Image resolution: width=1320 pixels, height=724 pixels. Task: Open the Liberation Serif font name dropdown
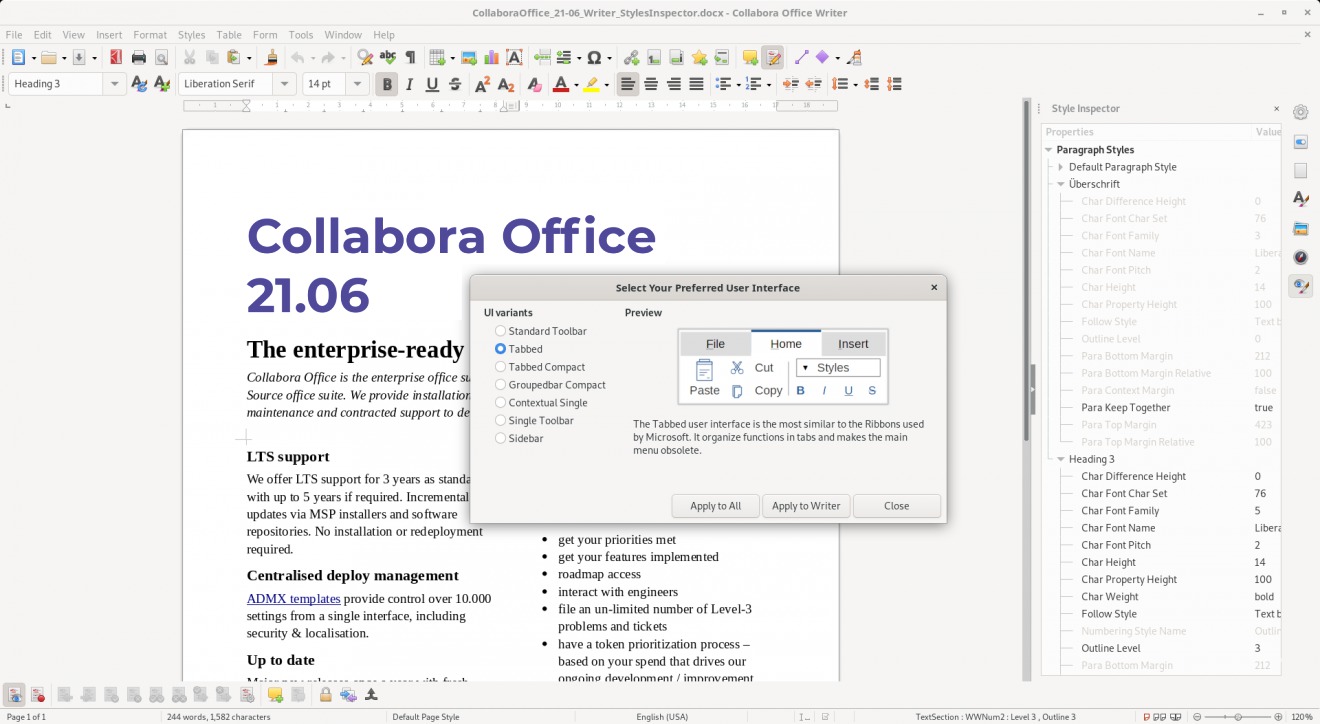pos(285,84)
